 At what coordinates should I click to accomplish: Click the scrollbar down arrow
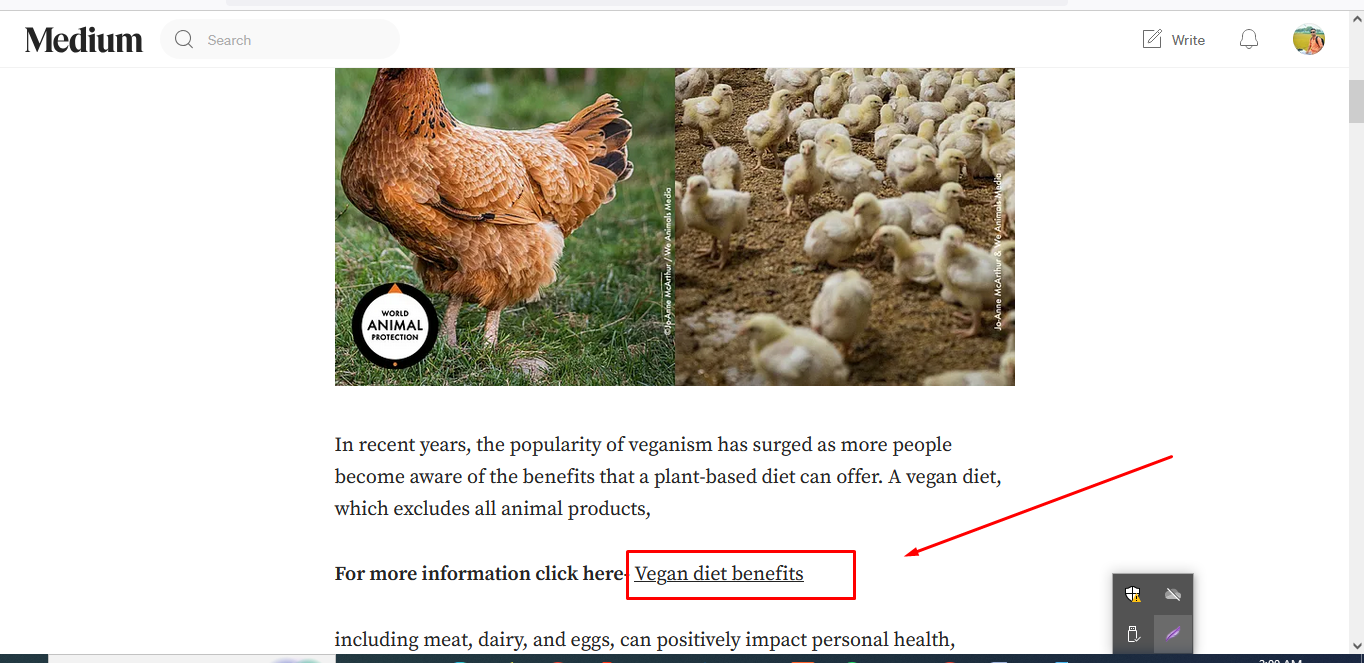tap(1356, 646)
